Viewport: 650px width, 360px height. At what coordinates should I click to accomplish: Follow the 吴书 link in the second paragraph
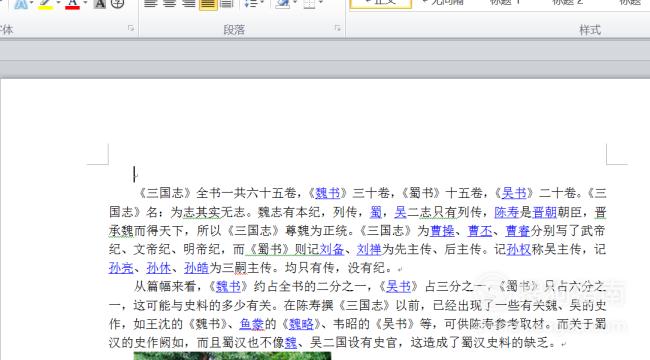398,287
